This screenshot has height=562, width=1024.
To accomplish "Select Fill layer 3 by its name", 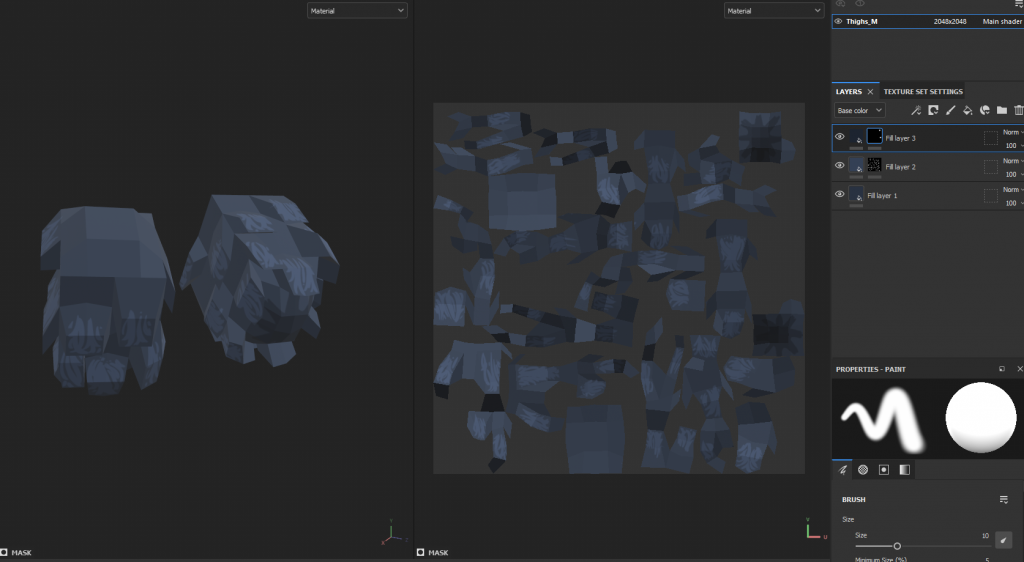I will pos(900,138).
